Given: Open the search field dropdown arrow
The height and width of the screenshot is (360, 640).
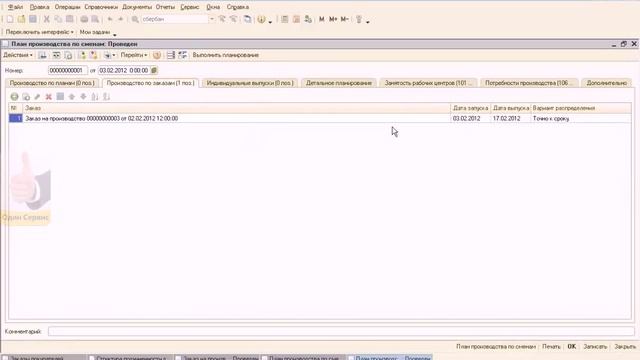Looking at the screenshot, I should tap(211, 19).
